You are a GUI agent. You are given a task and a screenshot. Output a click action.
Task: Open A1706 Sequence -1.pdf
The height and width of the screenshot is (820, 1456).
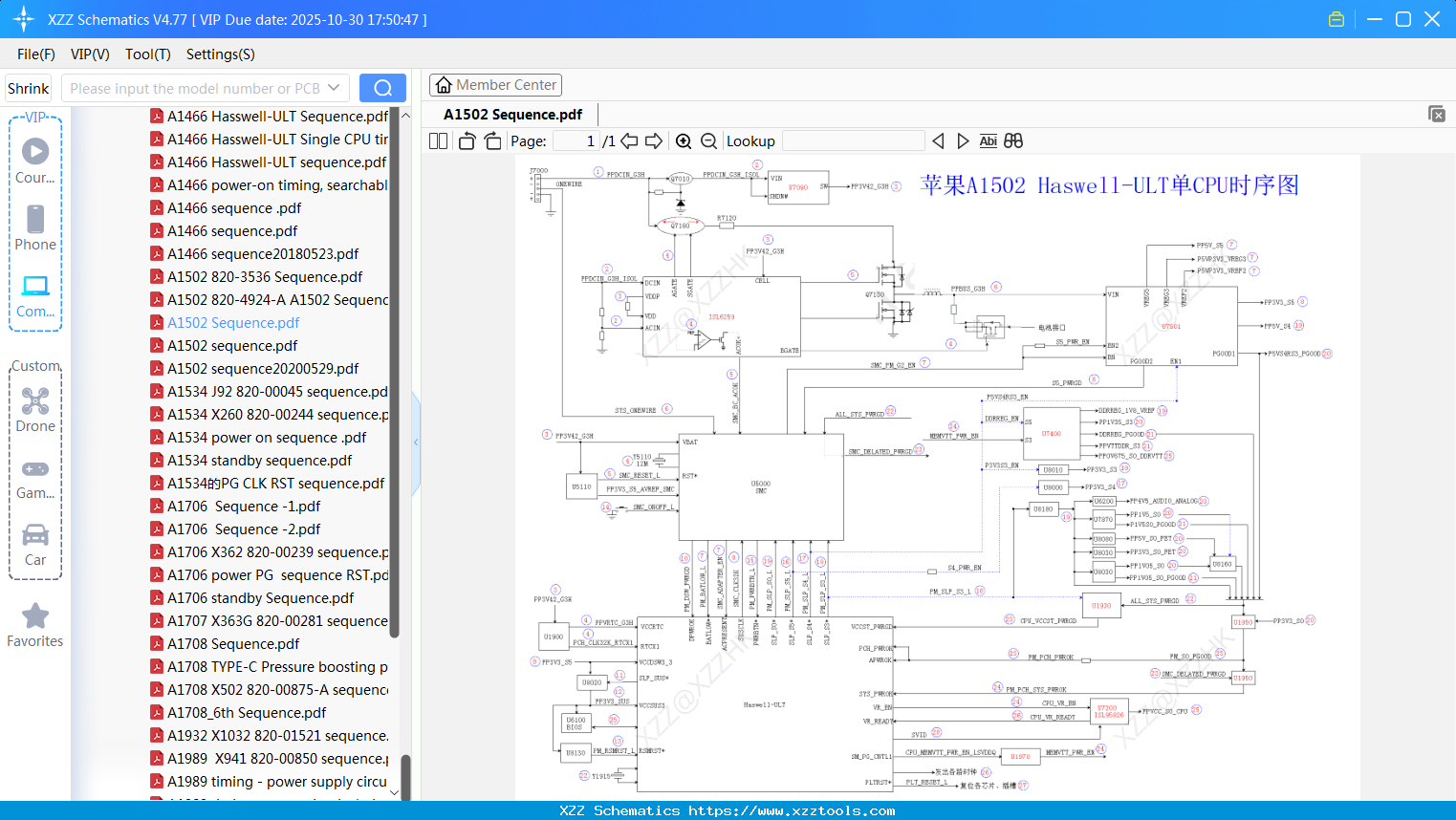point(244,507)
